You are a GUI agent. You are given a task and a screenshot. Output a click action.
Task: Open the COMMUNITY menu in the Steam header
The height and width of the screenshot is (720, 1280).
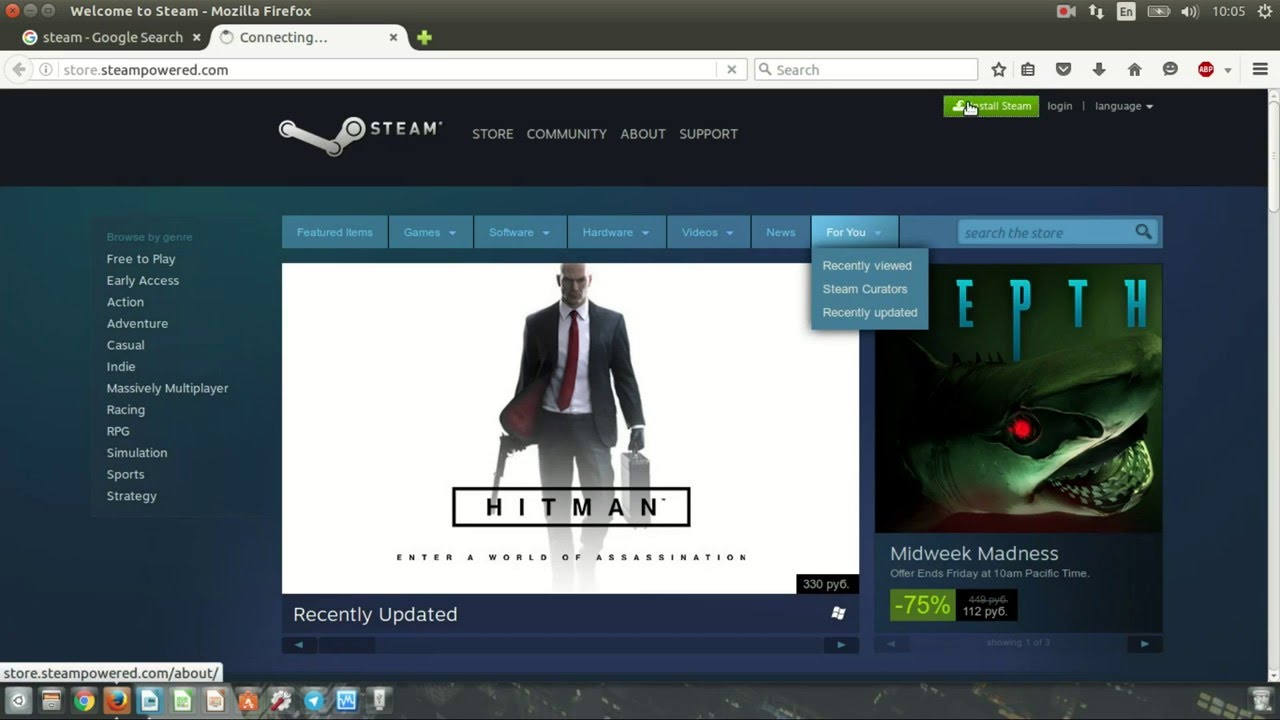(567, 134)
